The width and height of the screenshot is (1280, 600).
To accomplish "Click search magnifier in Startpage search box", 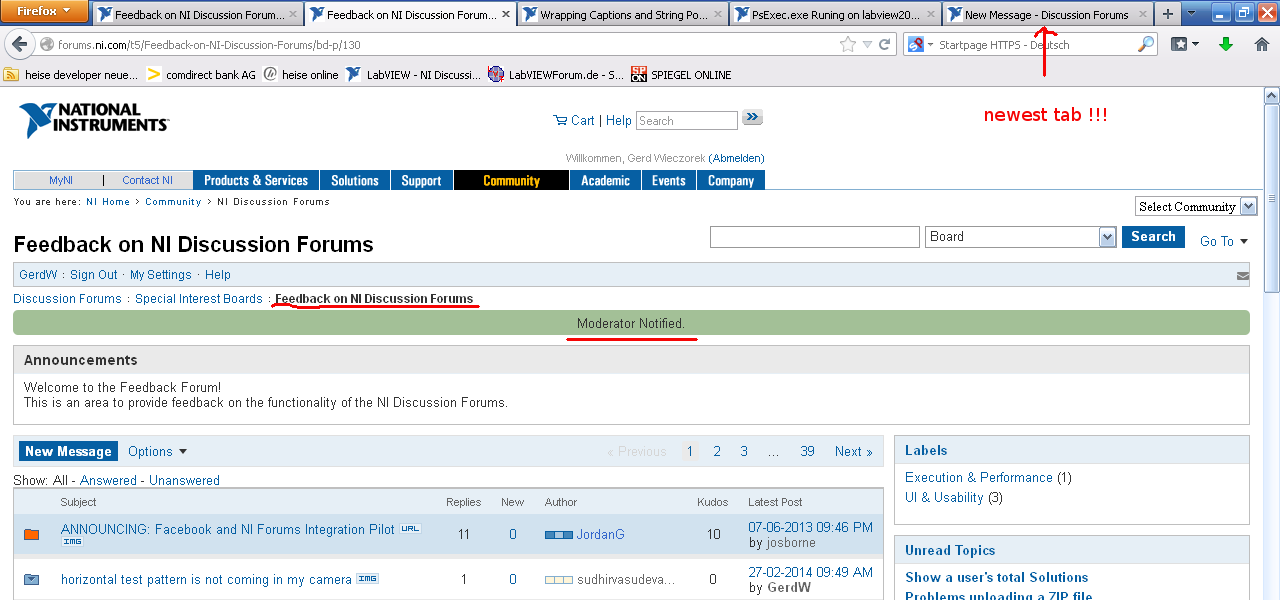I will coord(1146,44).
